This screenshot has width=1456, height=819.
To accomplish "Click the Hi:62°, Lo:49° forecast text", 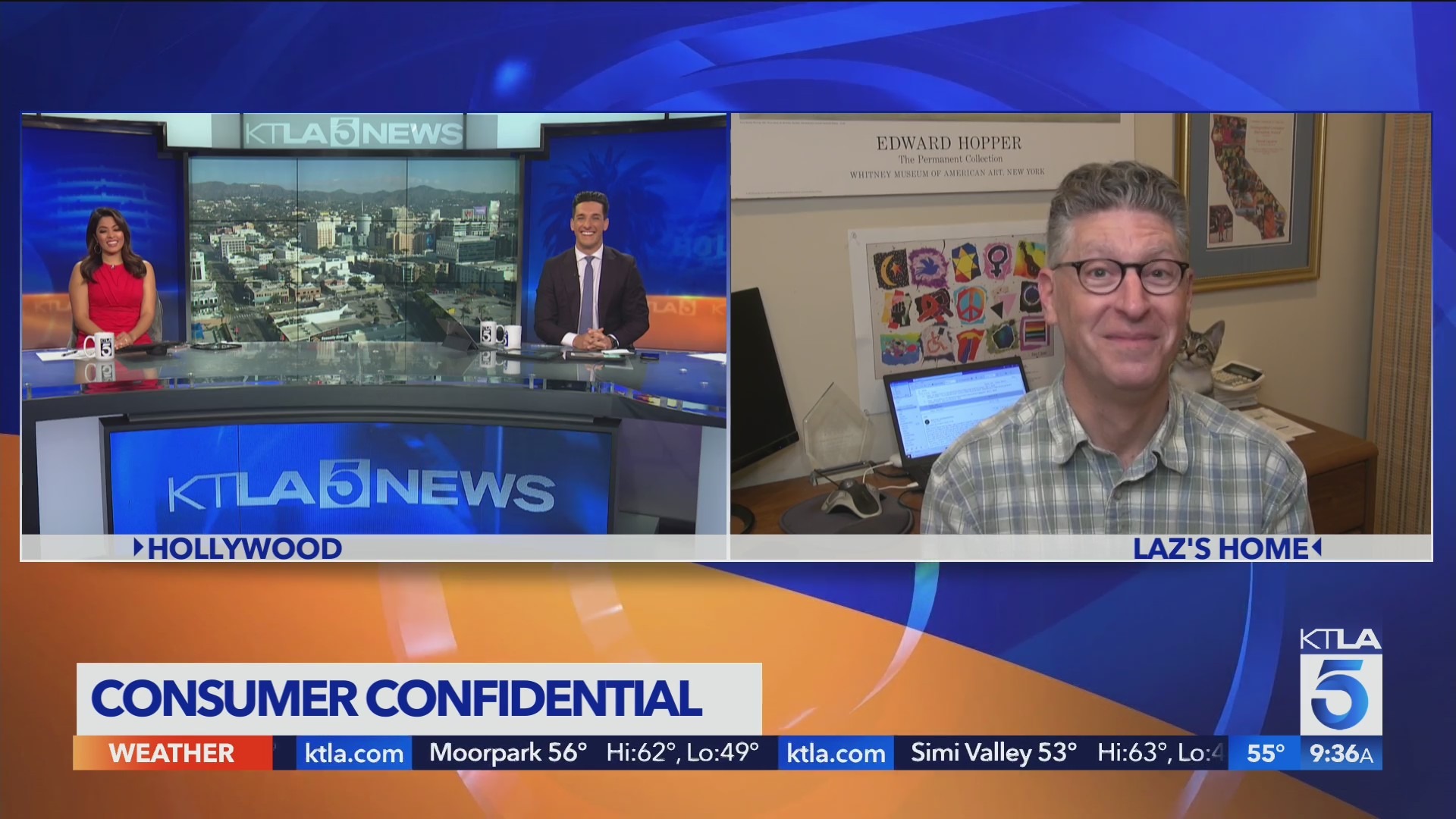I will (682, 752).
